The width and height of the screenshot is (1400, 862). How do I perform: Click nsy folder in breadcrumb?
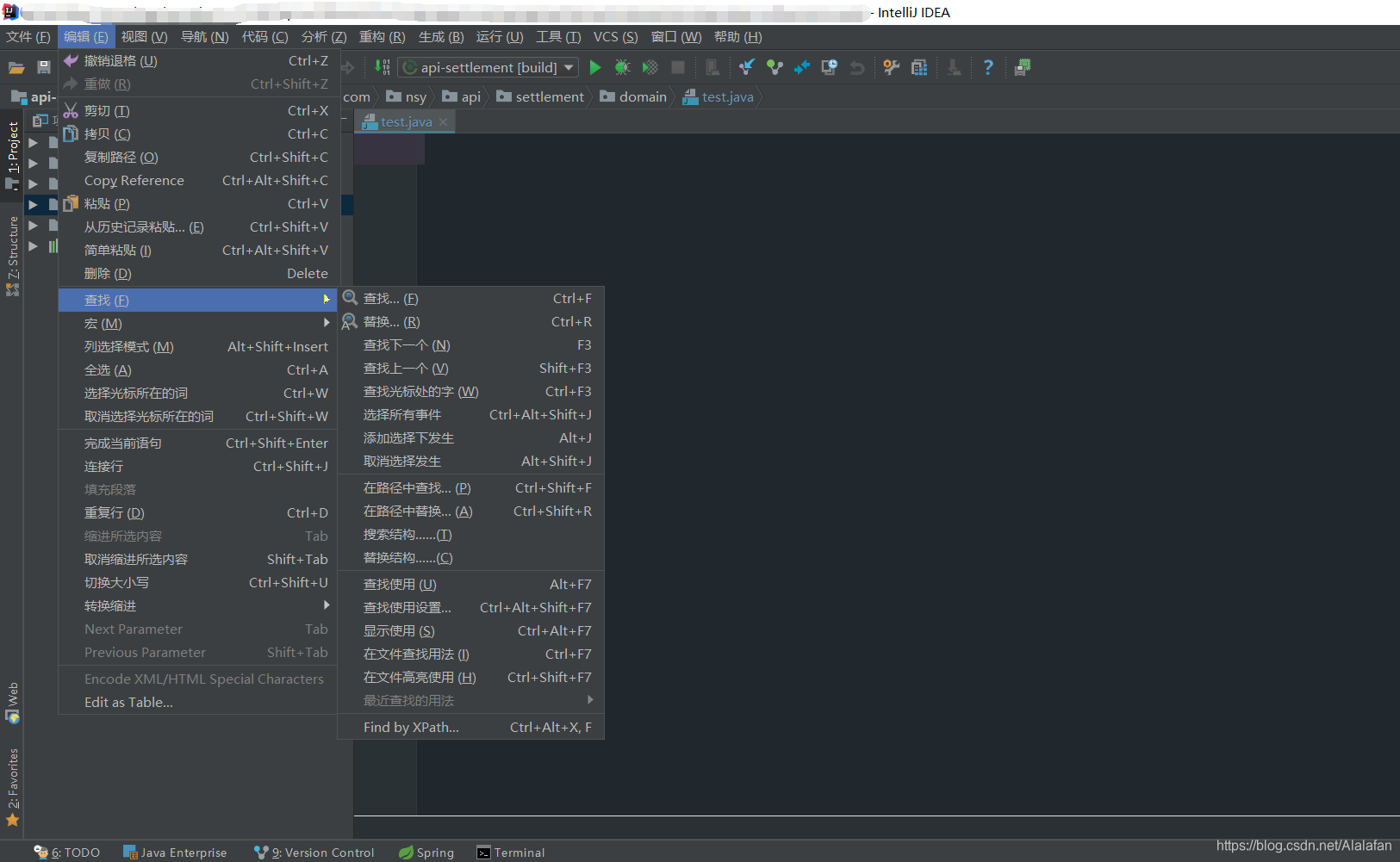coord(407,96)
